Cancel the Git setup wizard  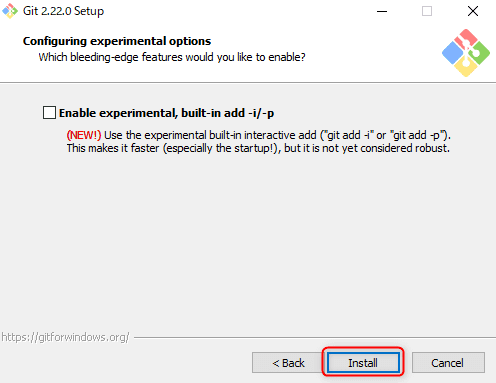pyautogui.click(x=448, y=363)
